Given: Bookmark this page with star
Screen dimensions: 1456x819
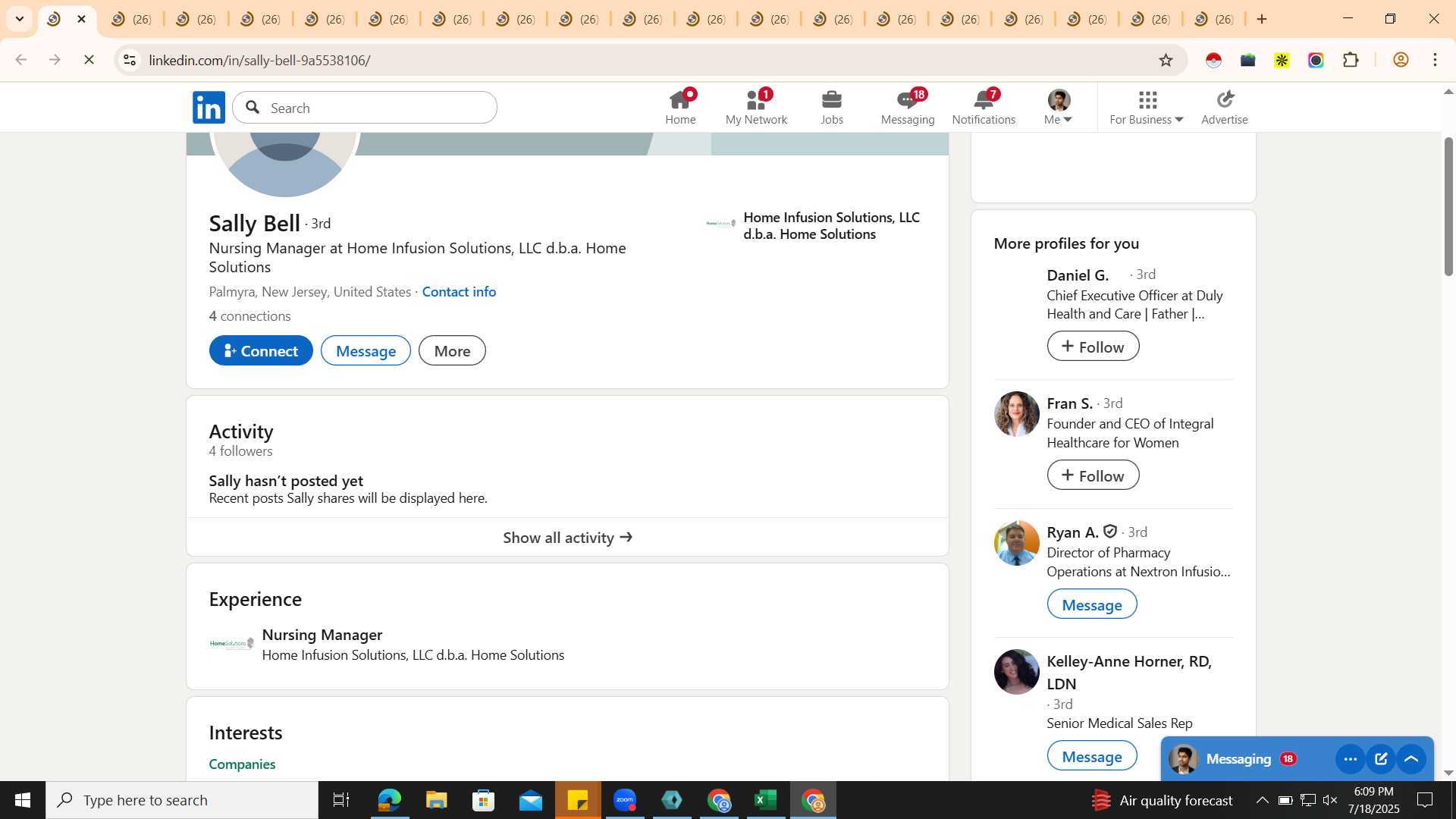Looking at the screenshot, I should click(x=1166, y=60).
